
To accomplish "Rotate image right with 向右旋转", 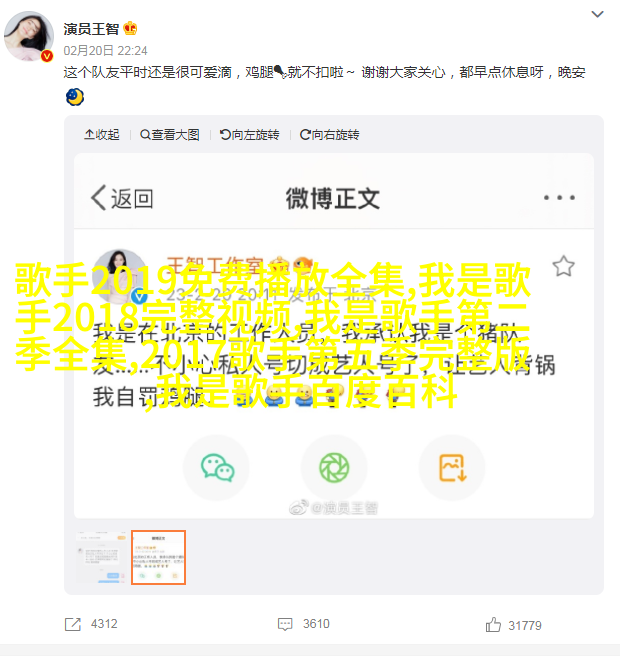I will [x=329, y=135].
